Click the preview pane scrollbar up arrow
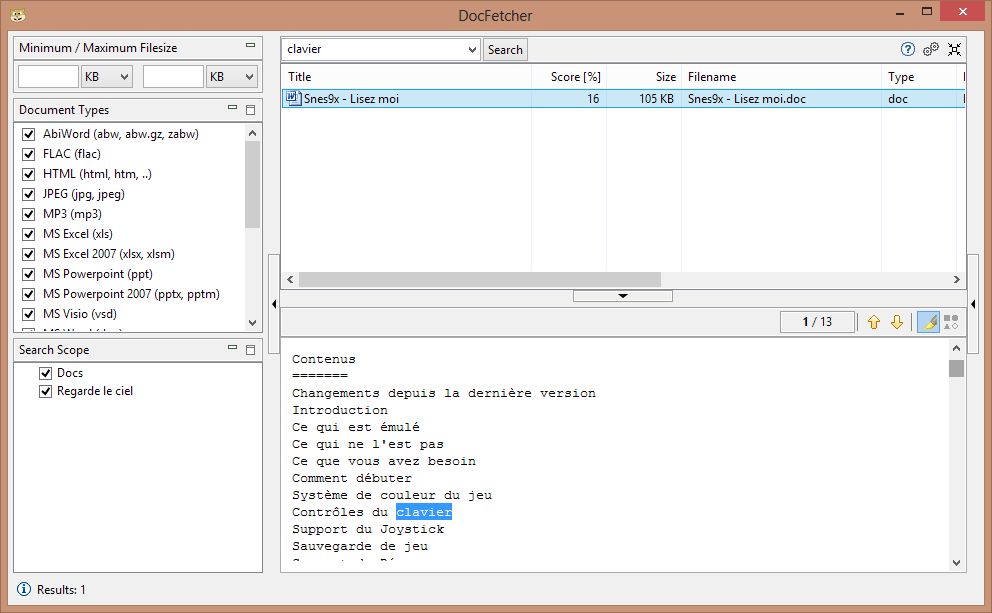 pos(957,348)
